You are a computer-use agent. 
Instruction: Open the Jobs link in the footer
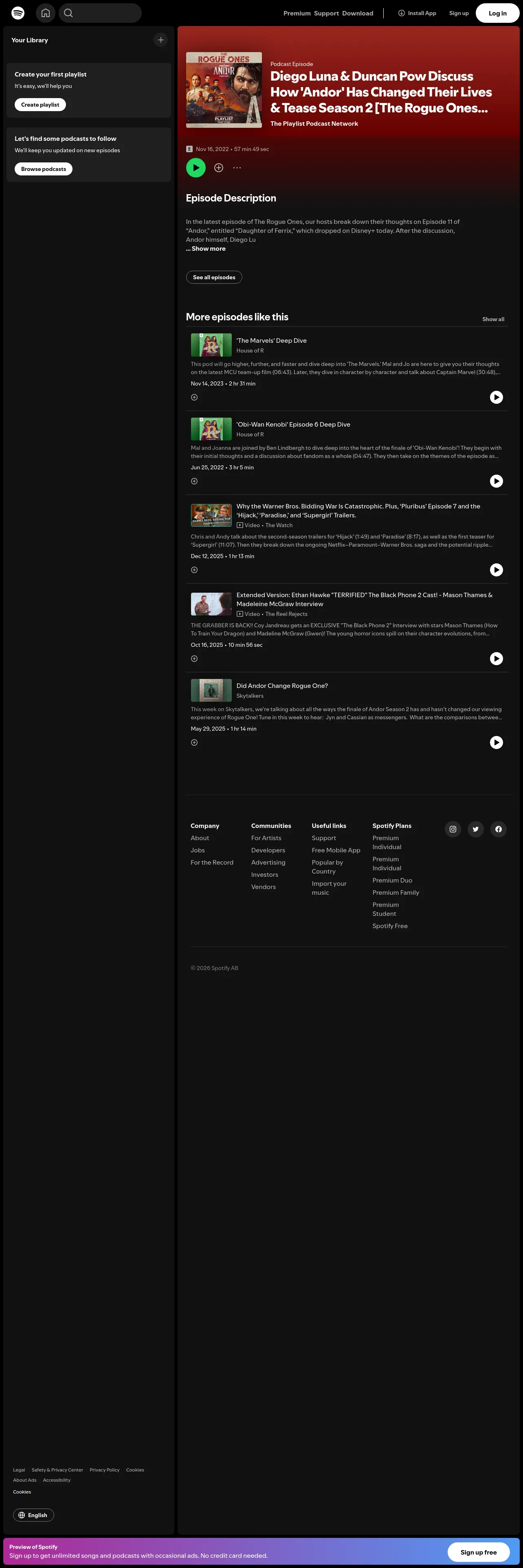point(198,850)
